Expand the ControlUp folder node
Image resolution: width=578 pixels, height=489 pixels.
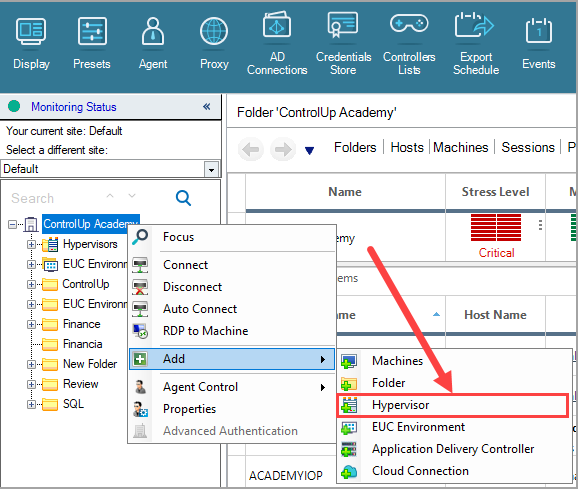[x=31, y=284]
